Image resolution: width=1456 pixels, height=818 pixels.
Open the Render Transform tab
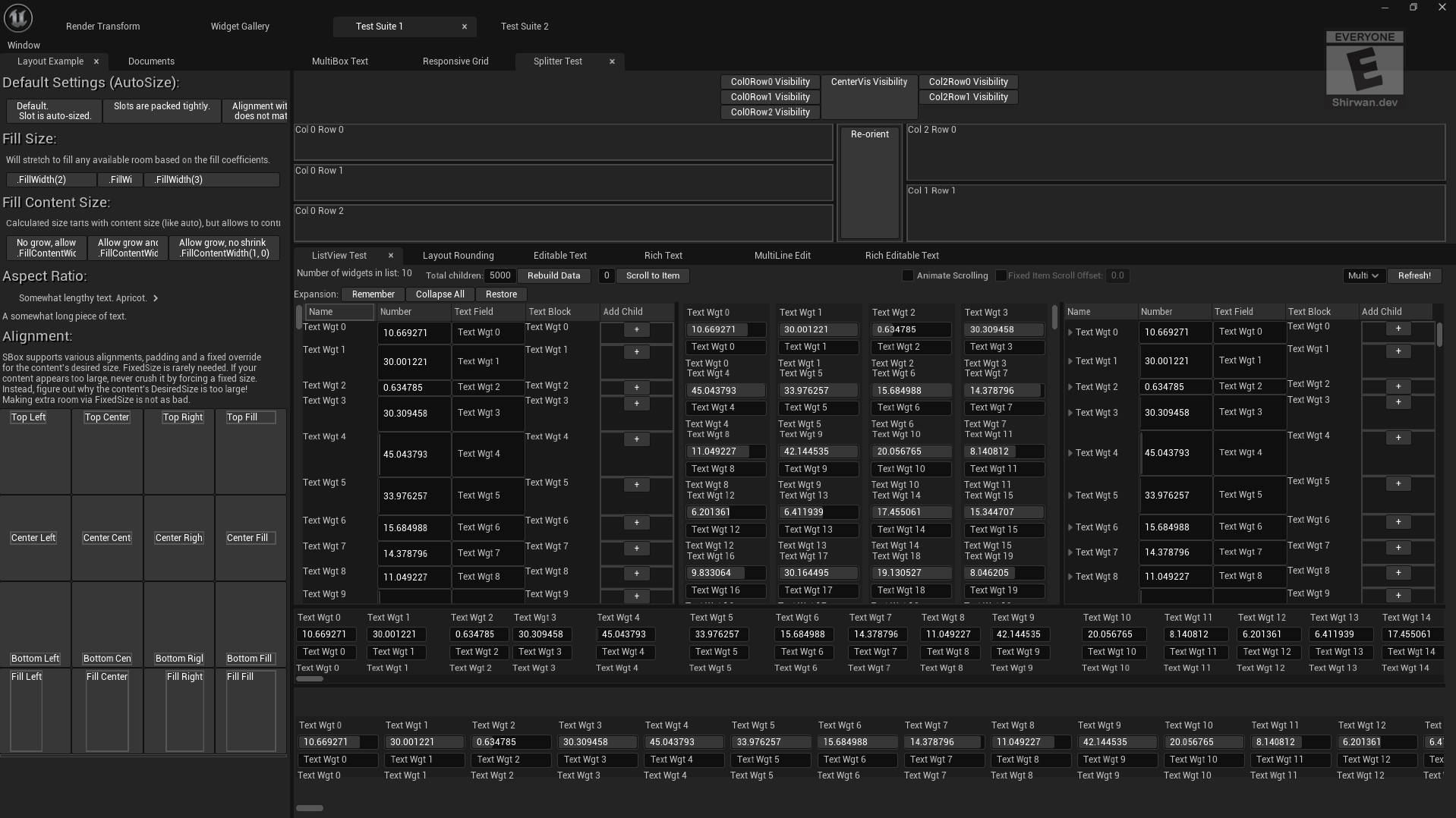click(x=102, y=27)
